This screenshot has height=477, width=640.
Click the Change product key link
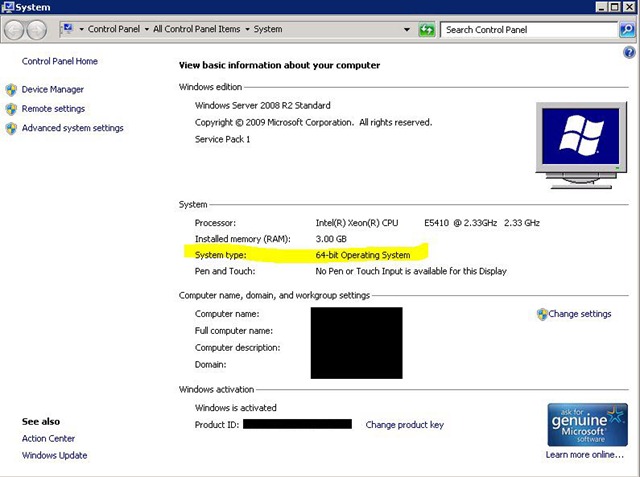404,425
